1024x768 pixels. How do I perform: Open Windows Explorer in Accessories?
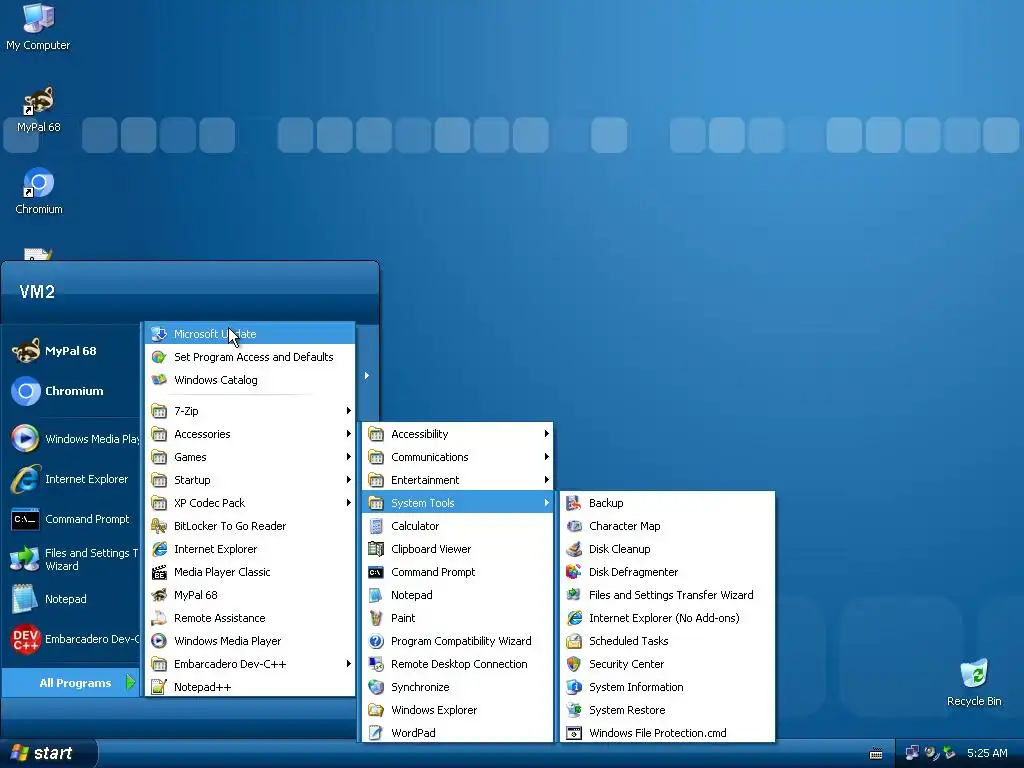457,710
